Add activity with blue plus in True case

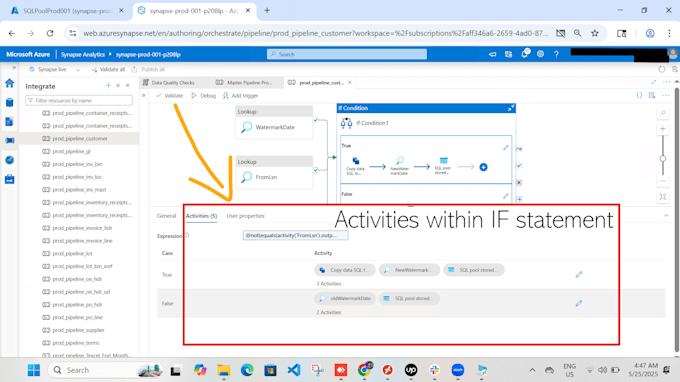[484, 167]
